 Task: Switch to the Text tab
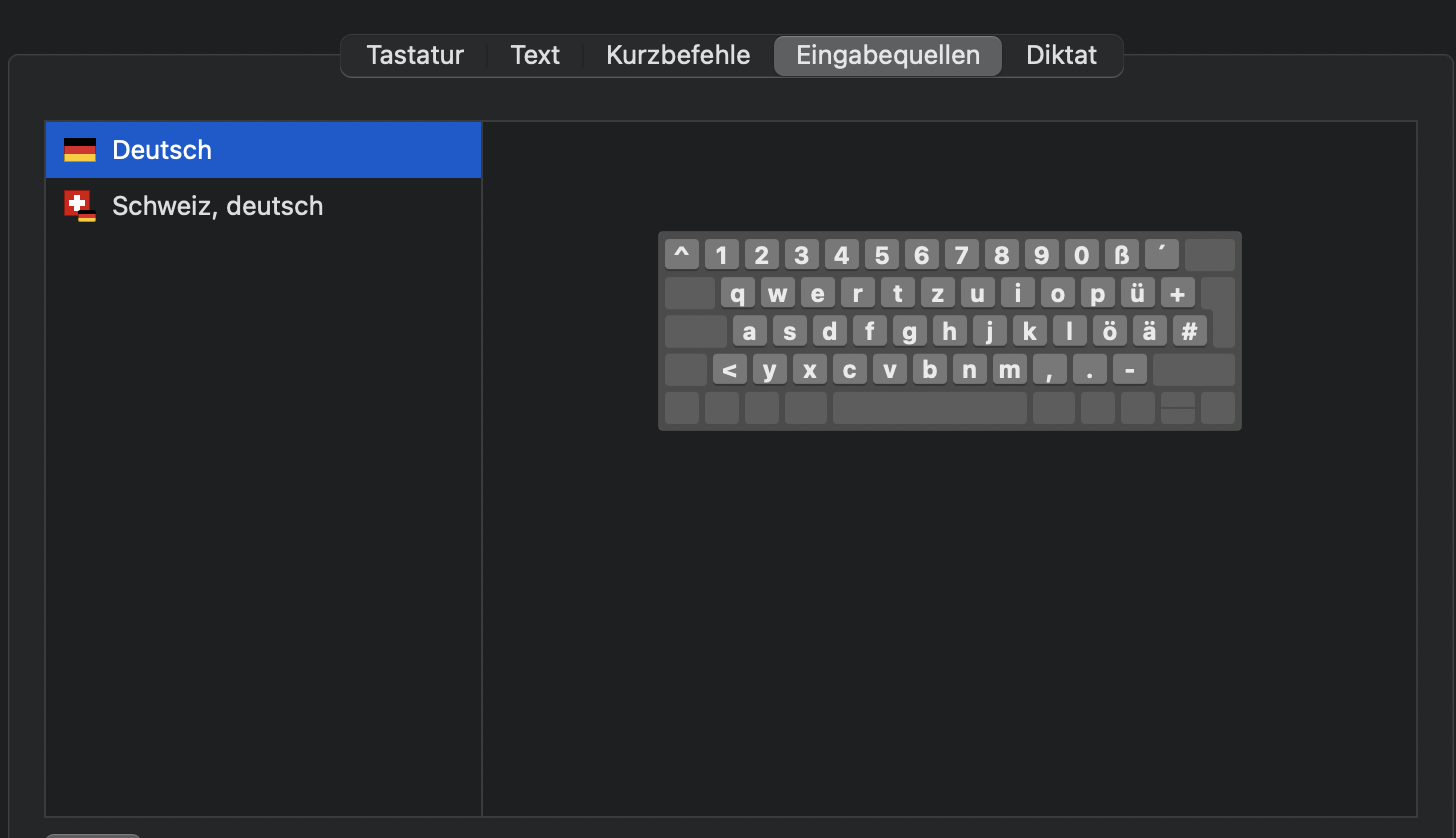click(x=535, y=55)
